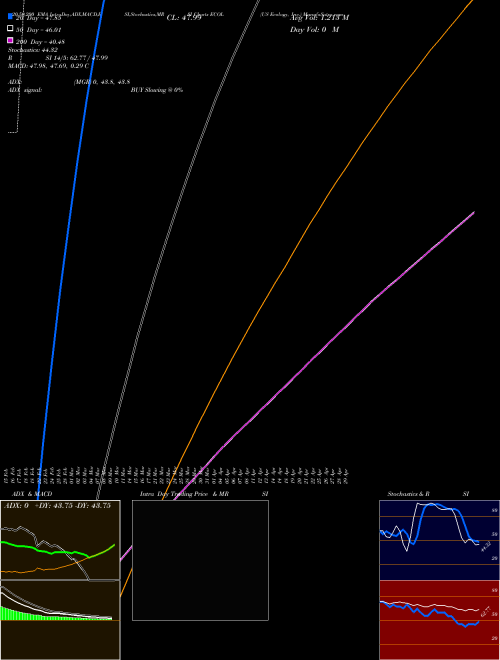Viewport: 500px width, 660px height.
Task: Click the rotated '44.32' value in Stochastics panel
Action: 486,546
